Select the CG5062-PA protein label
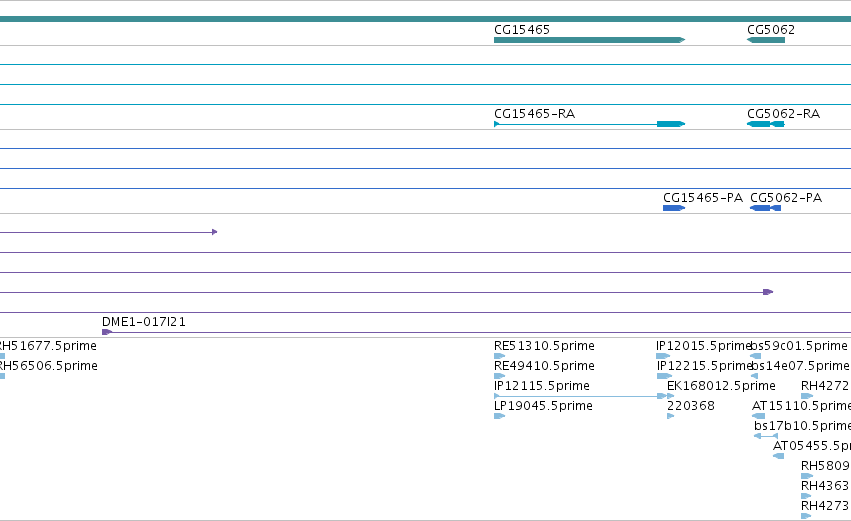The image size is (851, 521). pos(786,198)
